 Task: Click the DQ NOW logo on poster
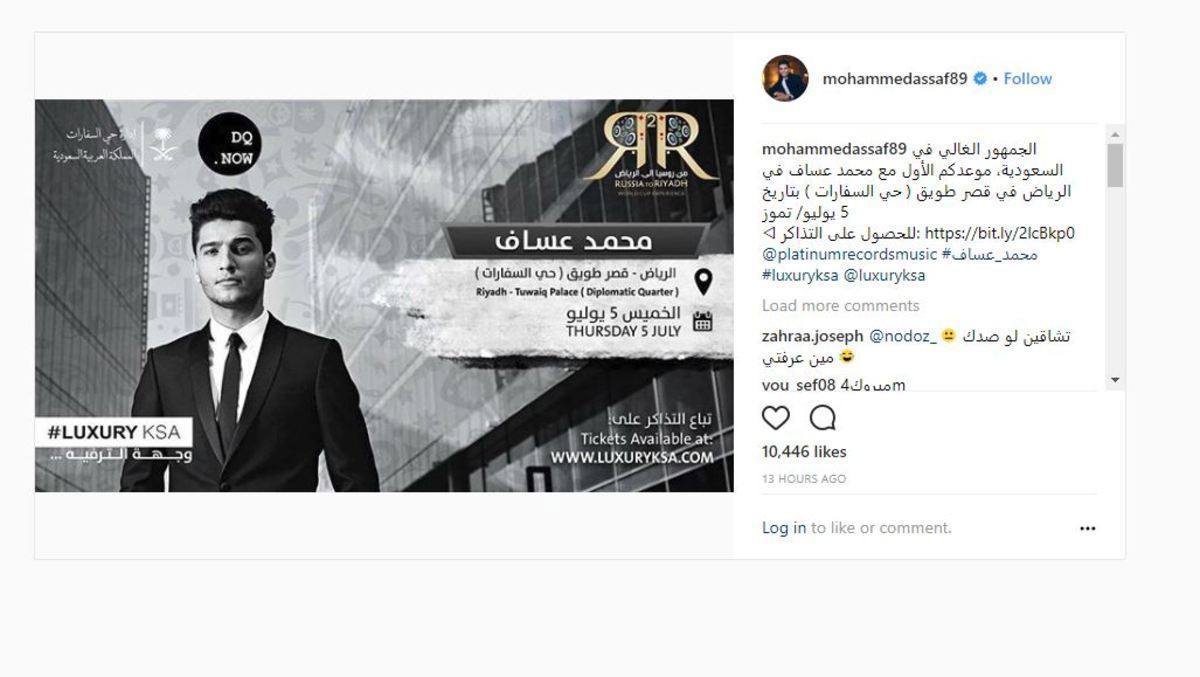point(230,144)
